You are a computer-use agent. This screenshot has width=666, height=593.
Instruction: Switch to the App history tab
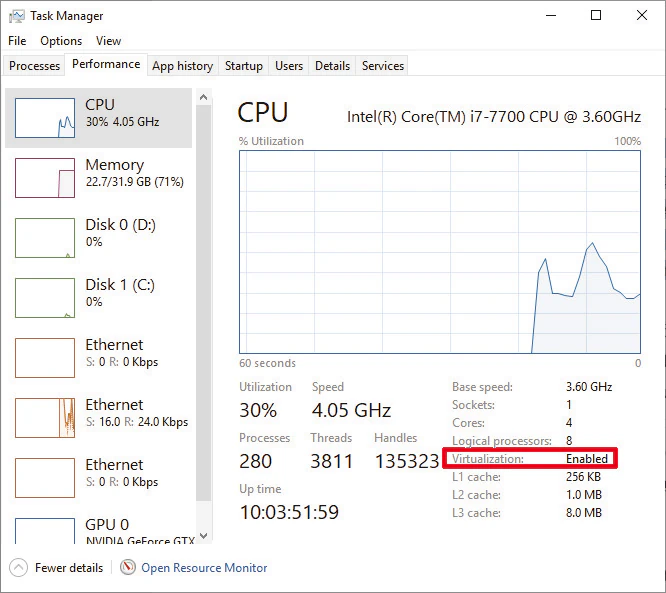click(x=182, y=66)
